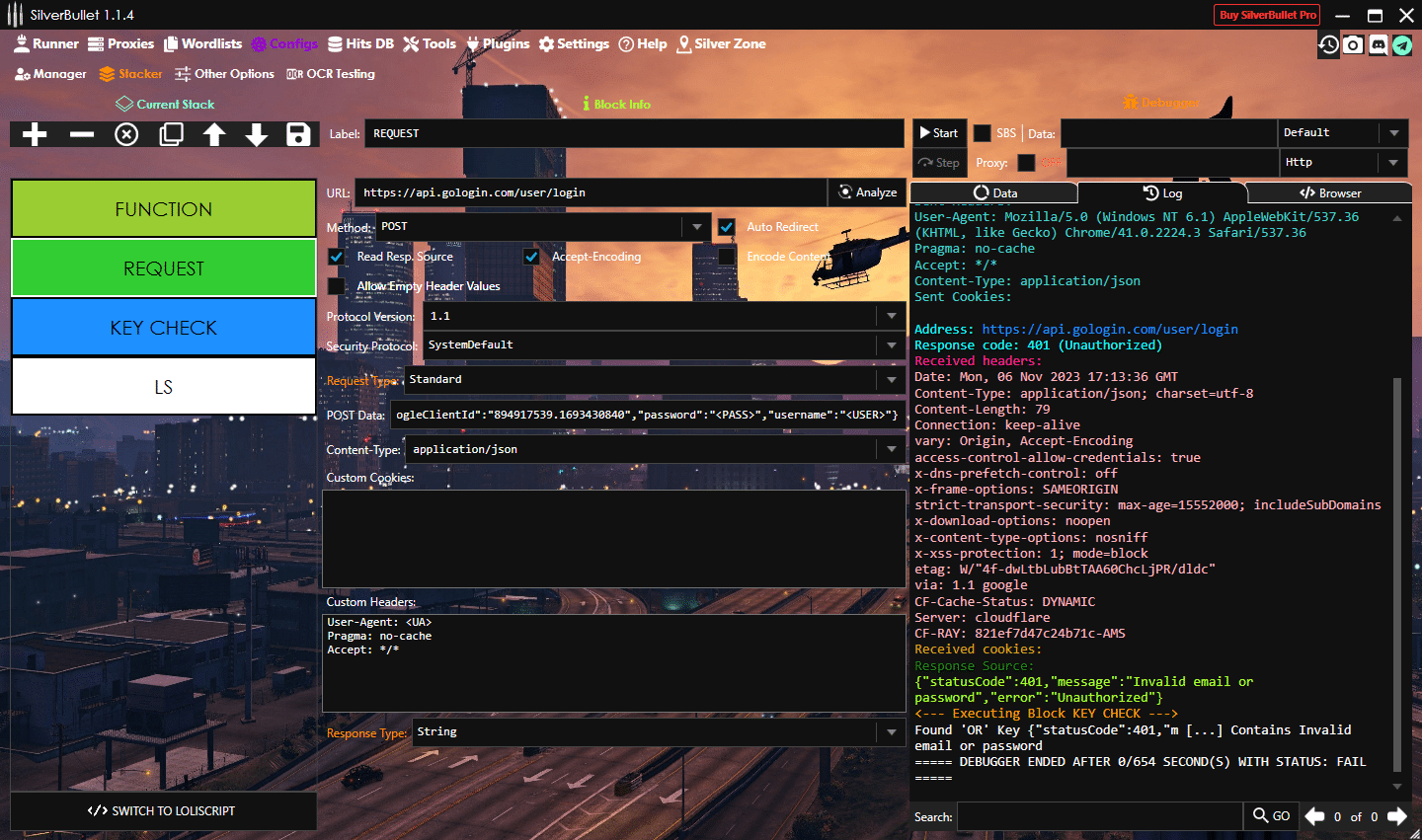Open the screenshot camera icon
Image resolution: width=1422 pixels, height=840 pixels.
[x=1353, y=45]
